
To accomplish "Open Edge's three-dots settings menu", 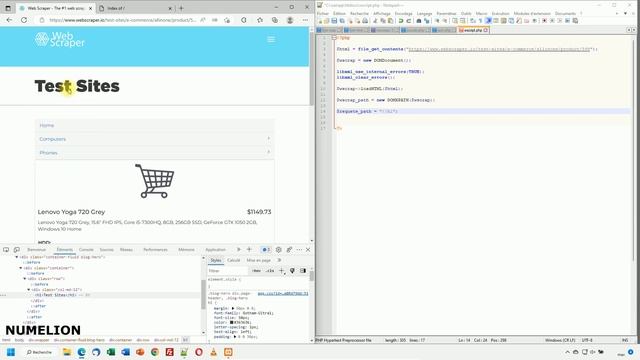I will pos(305,20).
